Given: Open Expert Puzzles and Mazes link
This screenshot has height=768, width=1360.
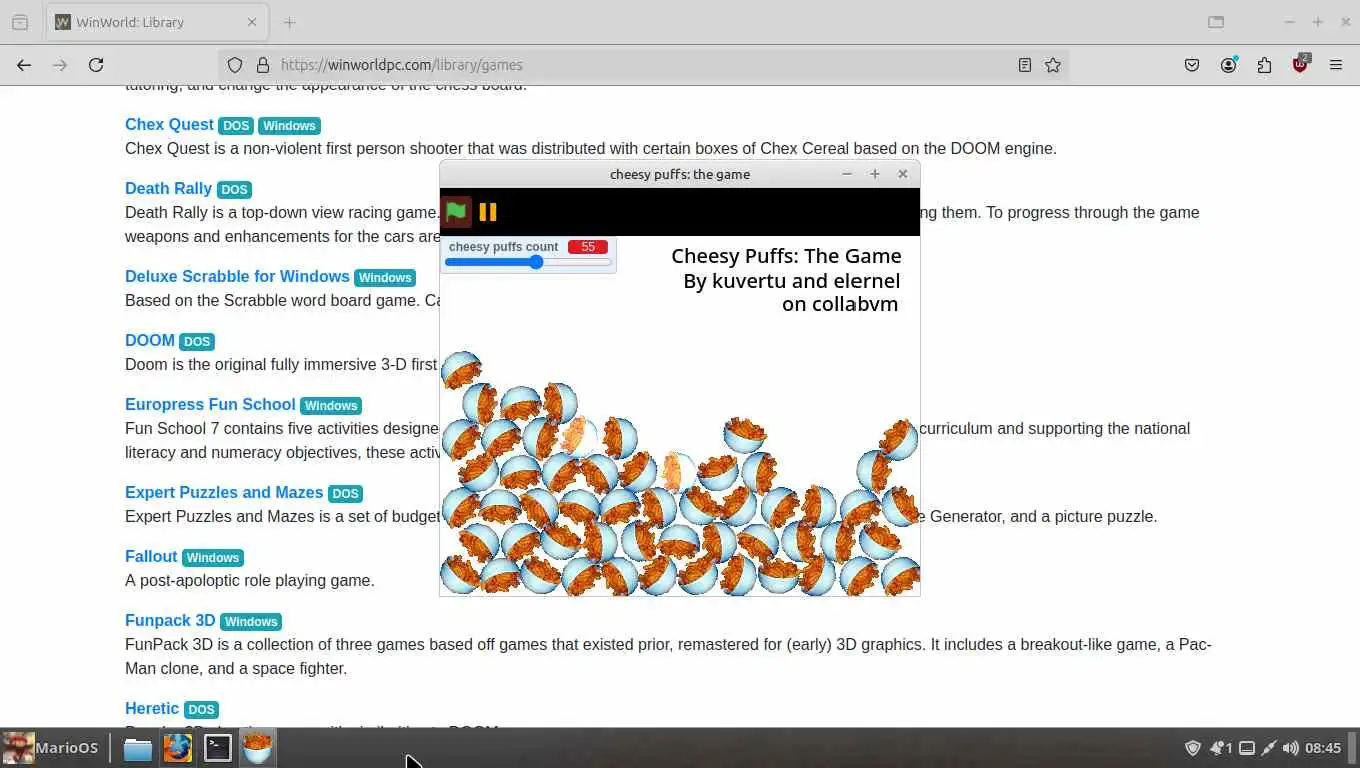Looking at the screenshot, I should [224, 492].
